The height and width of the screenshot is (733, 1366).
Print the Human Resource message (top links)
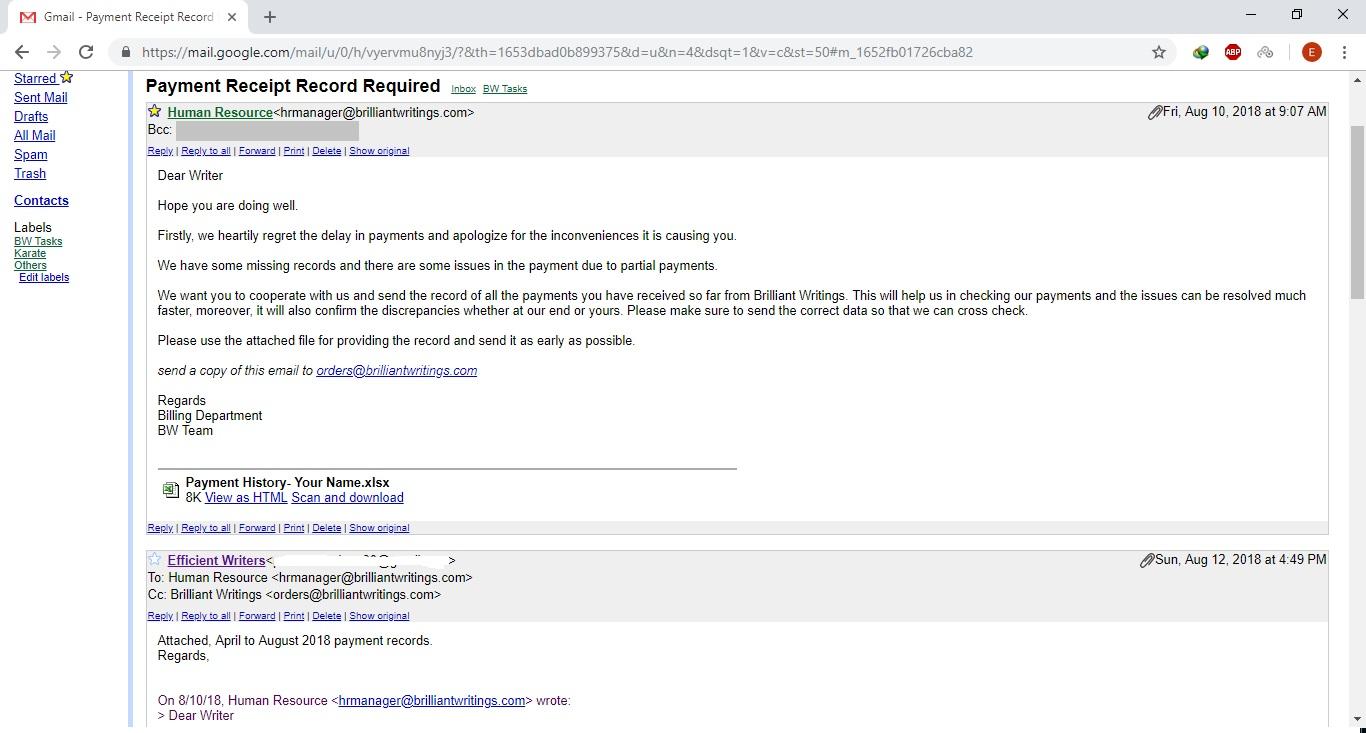pyautogui.click(x=294, y=151)
